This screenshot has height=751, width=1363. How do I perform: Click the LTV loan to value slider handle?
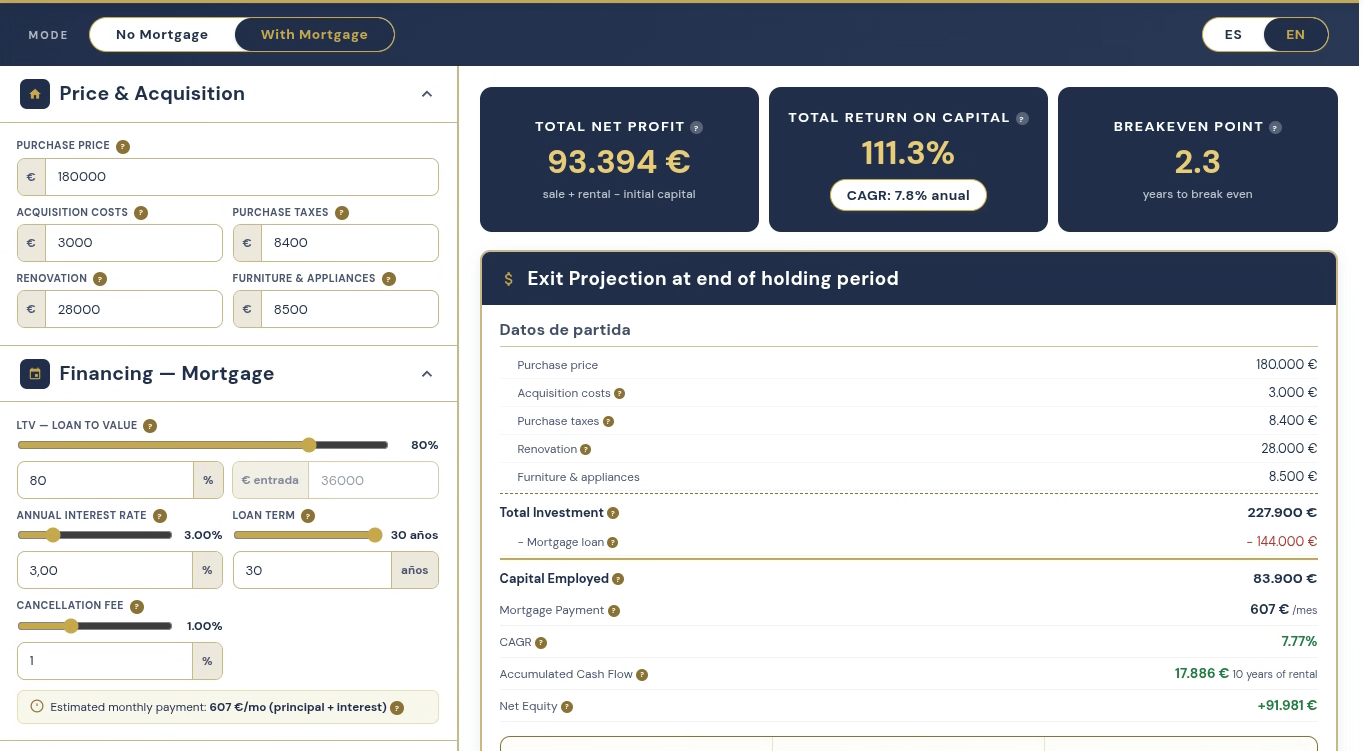coord(309,445)
